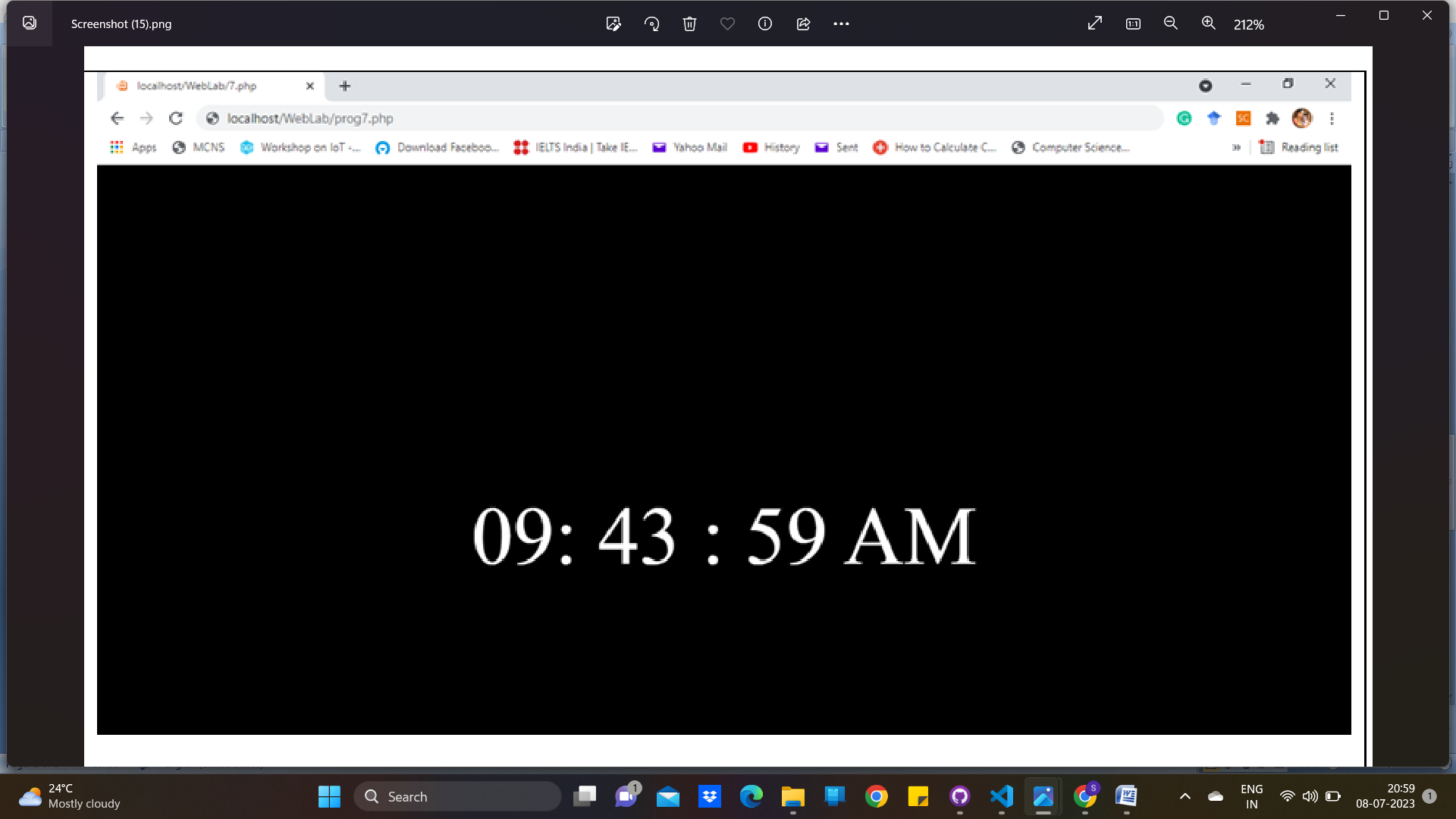
Task: Click the Zoom in magnifier icon
Action: (x=1207, y=24)
